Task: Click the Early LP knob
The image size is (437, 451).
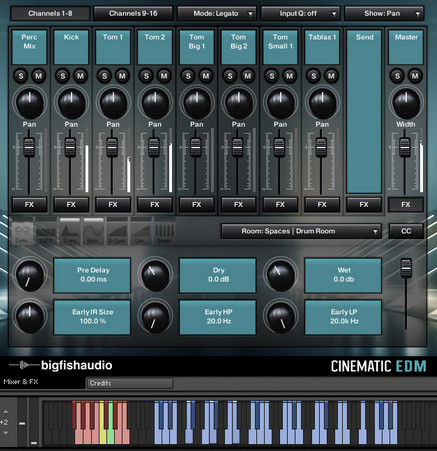Action: point(280,316)
